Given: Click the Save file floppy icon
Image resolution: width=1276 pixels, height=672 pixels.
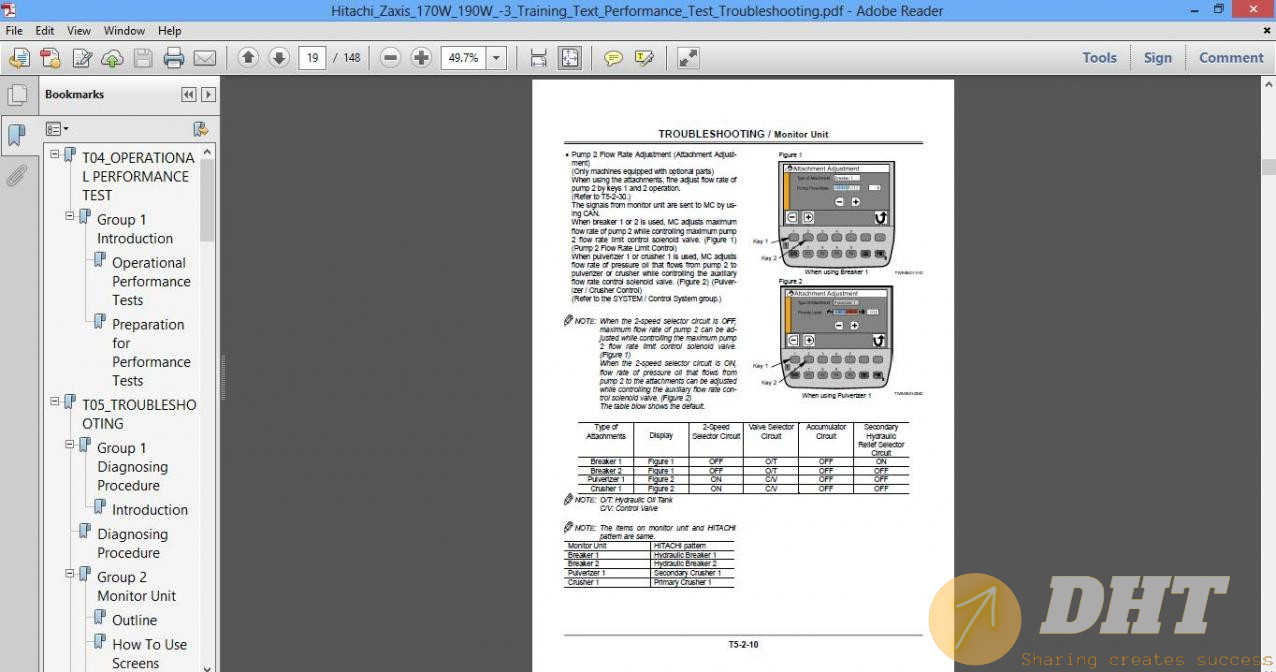Looking at the screenshot, I should click(x=143, y=58).
